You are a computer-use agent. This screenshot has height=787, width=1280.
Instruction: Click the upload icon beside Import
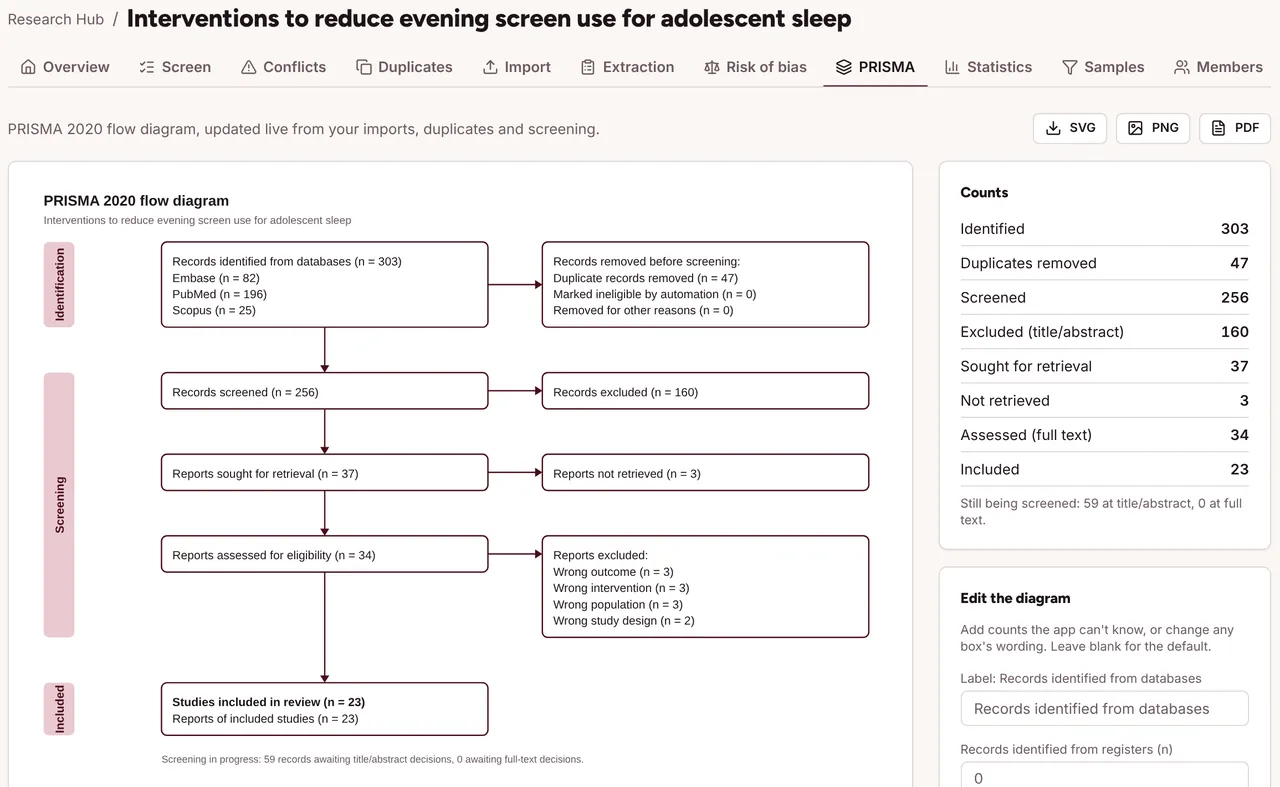point(490,67)
